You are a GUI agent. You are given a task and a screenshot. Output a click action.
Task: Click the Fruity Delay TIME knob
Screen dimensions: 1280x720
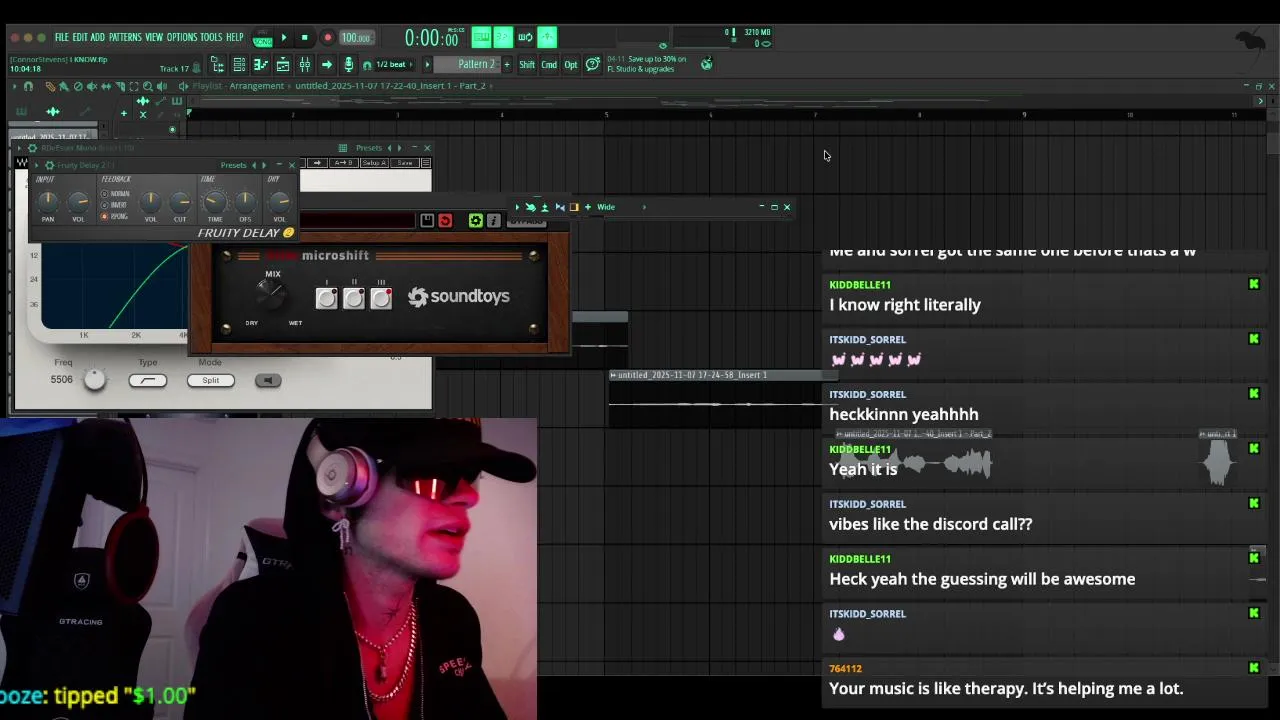[215, 202]
